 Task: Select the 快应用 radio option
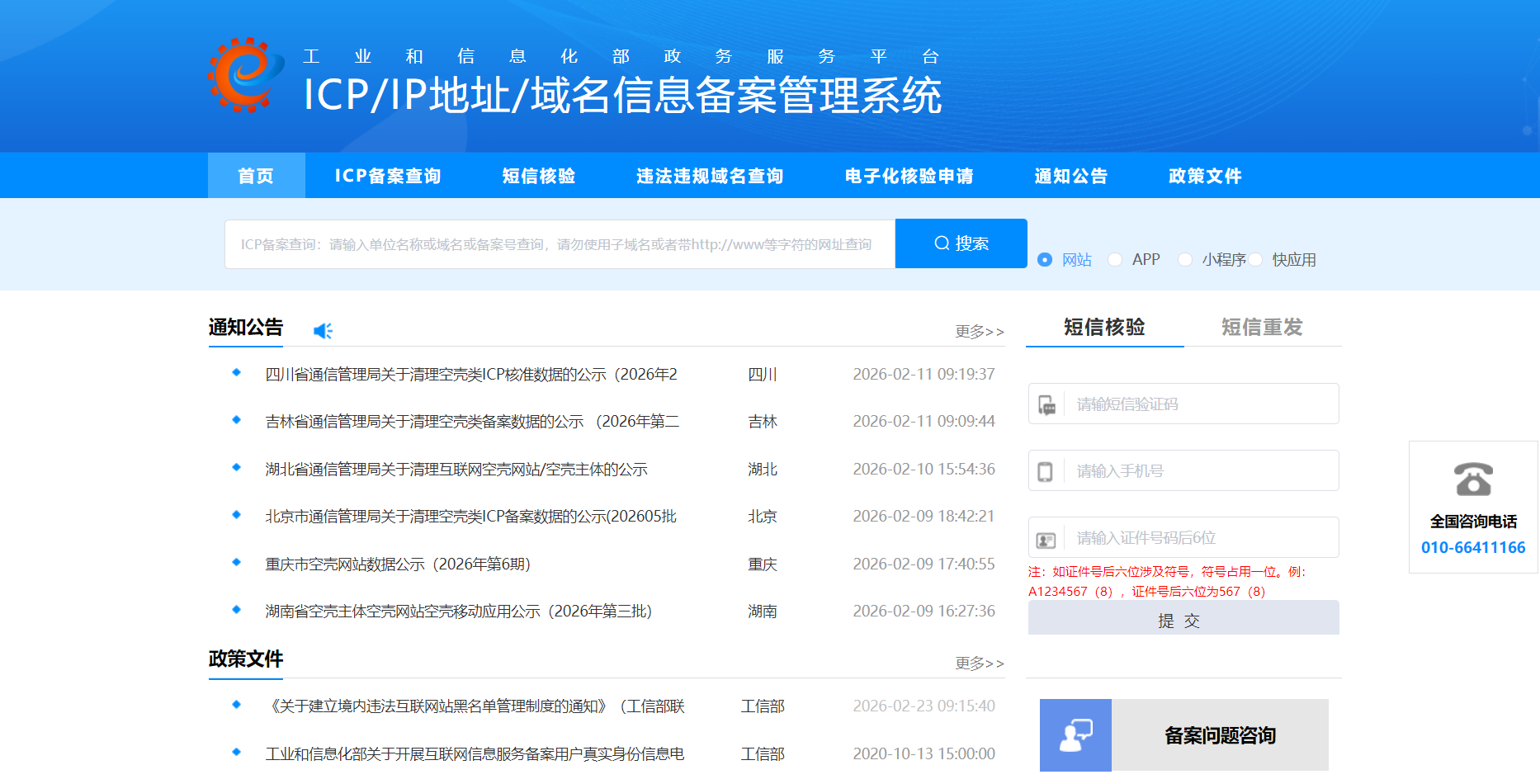click(1255, 260)
